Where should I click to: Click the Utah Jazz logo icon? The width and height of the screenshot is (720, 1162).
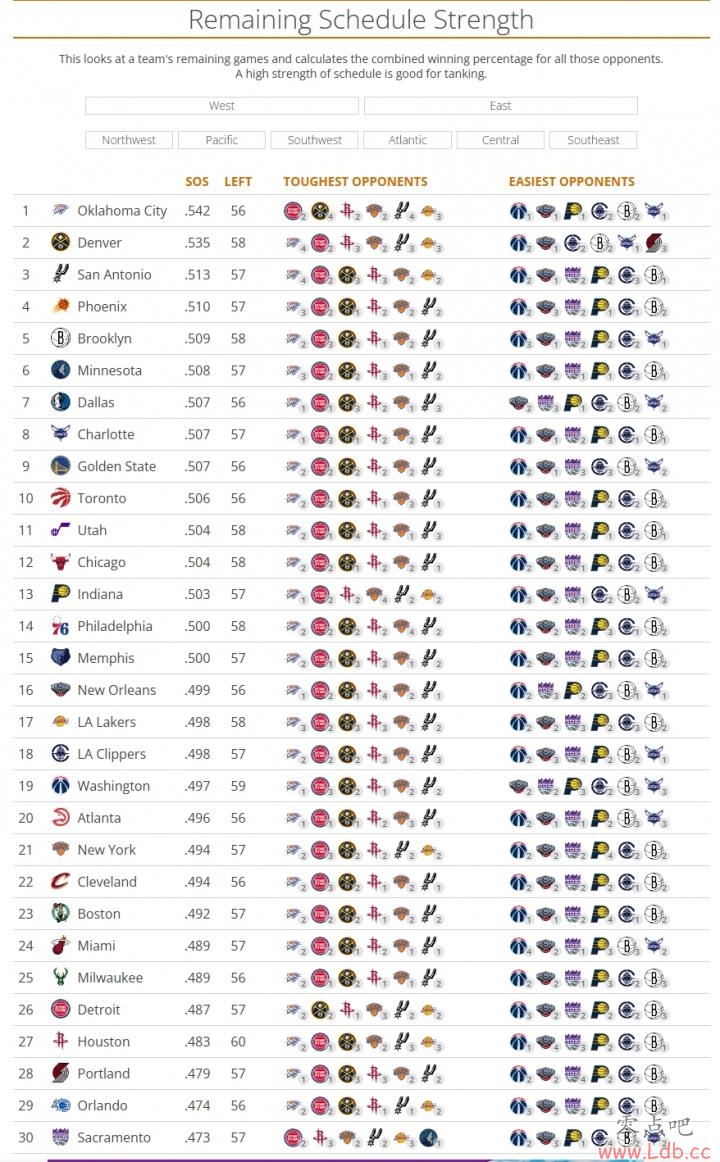61,530
